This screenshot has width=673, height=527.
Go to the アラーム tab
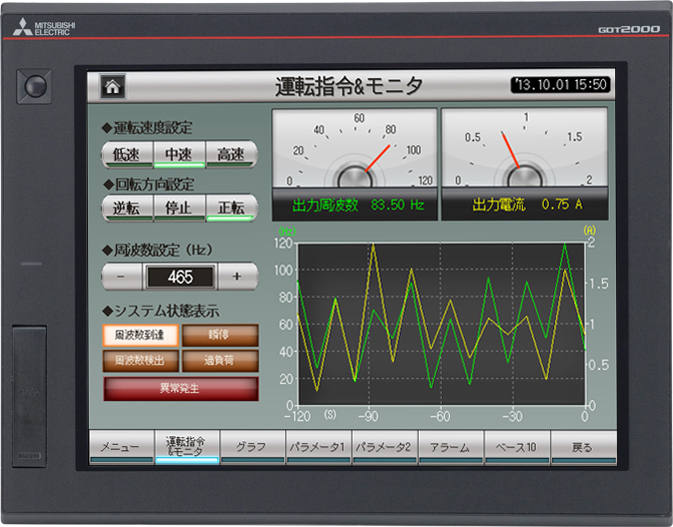point(449,447)
